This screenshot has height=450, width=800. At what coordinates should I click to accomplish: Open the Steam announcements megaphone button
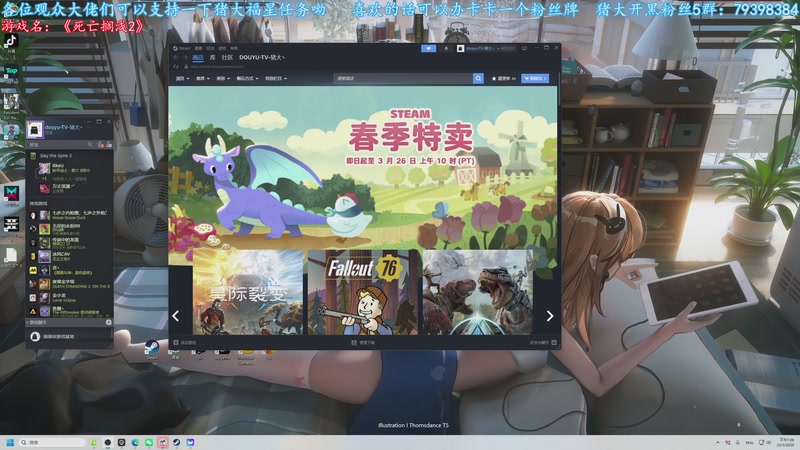pos(429,48)
